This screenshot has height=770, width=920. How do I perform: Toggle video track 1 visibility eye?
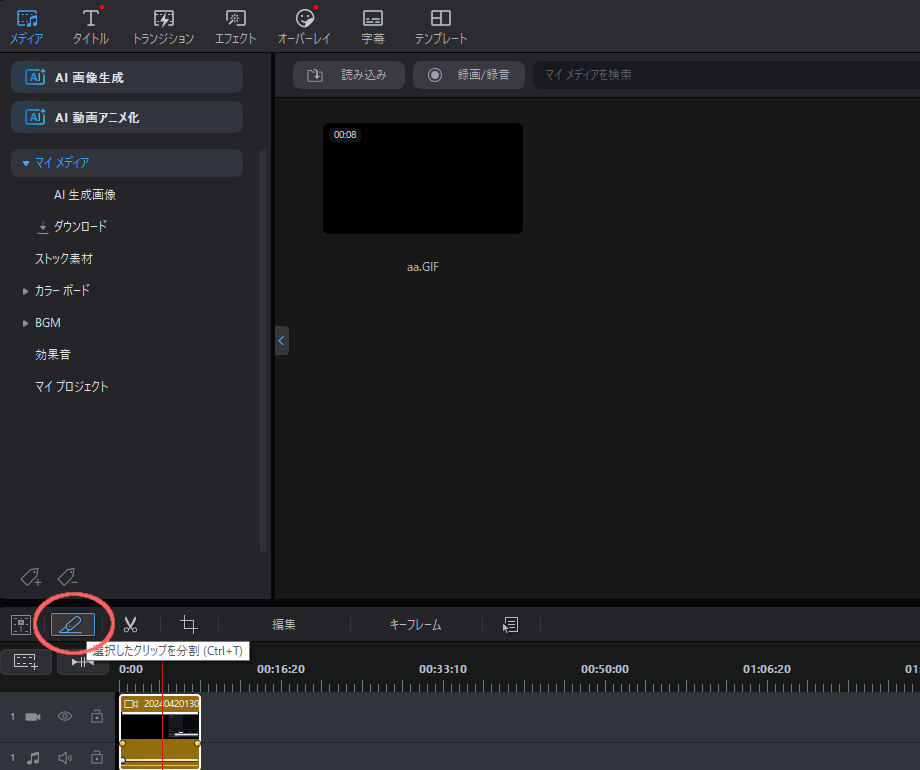(x=65, y=716)
